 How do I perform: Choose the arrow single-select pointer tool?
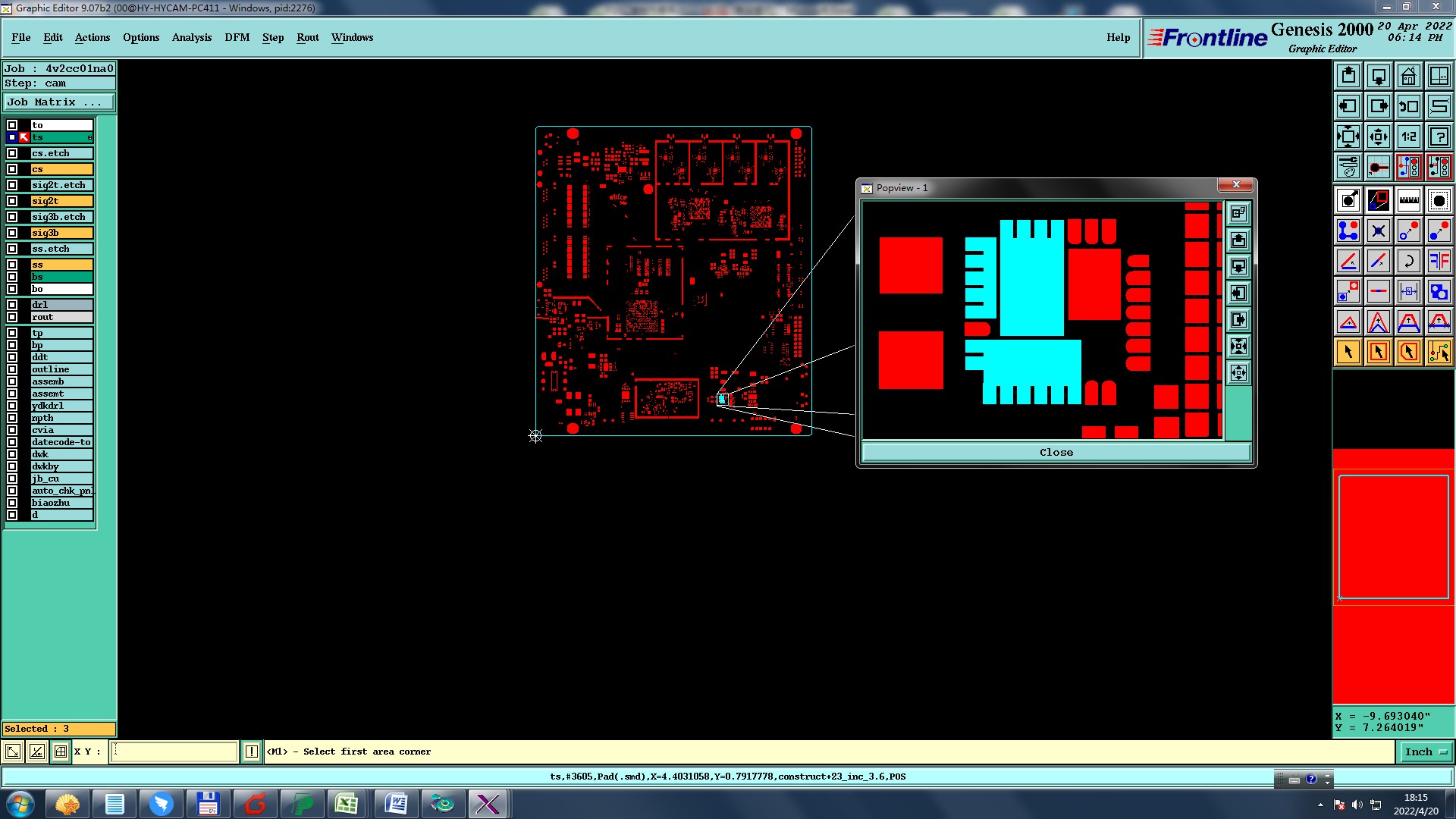[1348, 352]
